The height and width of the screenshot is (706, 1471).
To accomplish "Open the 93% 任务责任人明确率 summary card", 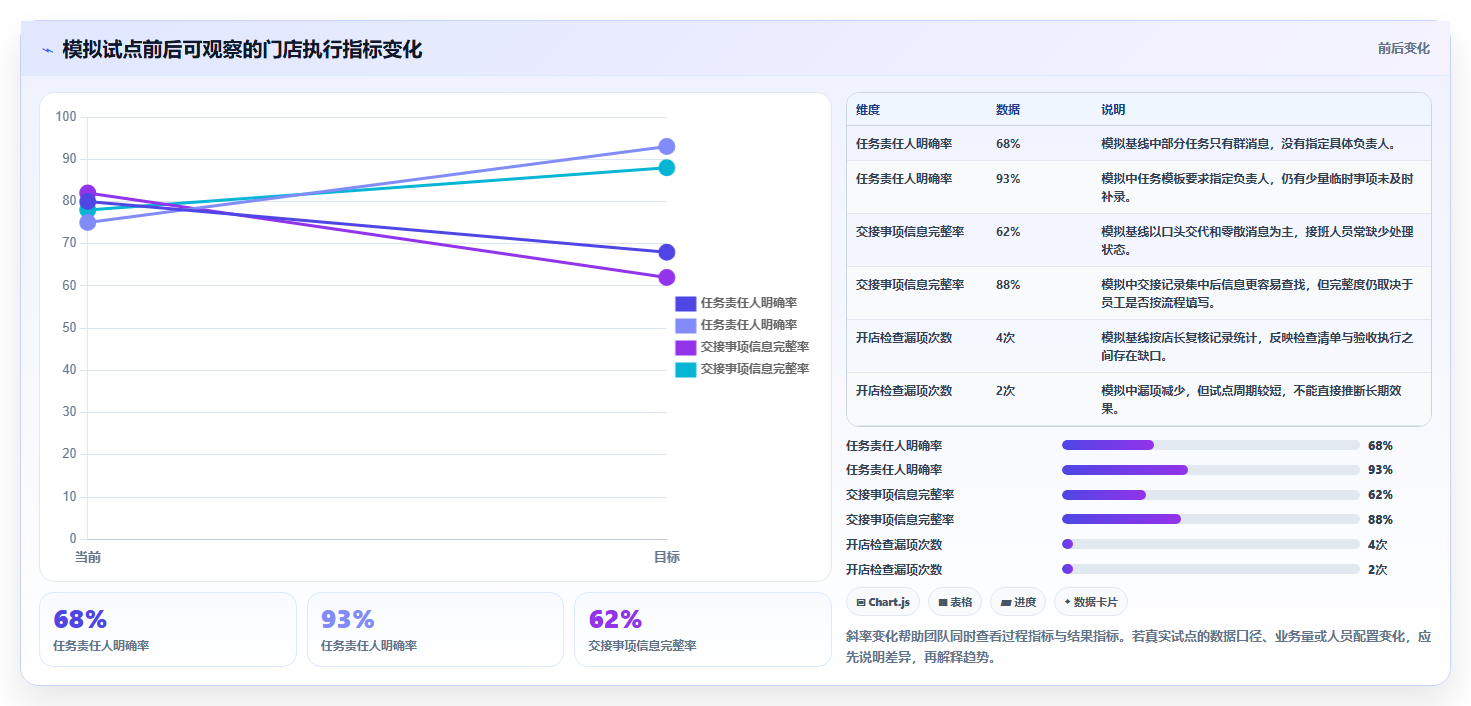I will 436,629.
